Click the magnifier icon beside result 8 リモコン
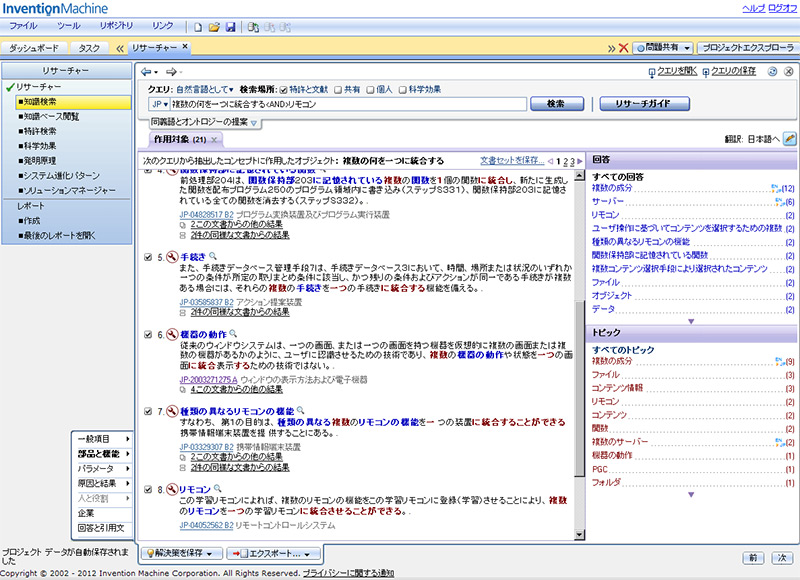Image resolution: width=800 pixels, height=580 pixels. click(x=217, y=488)
